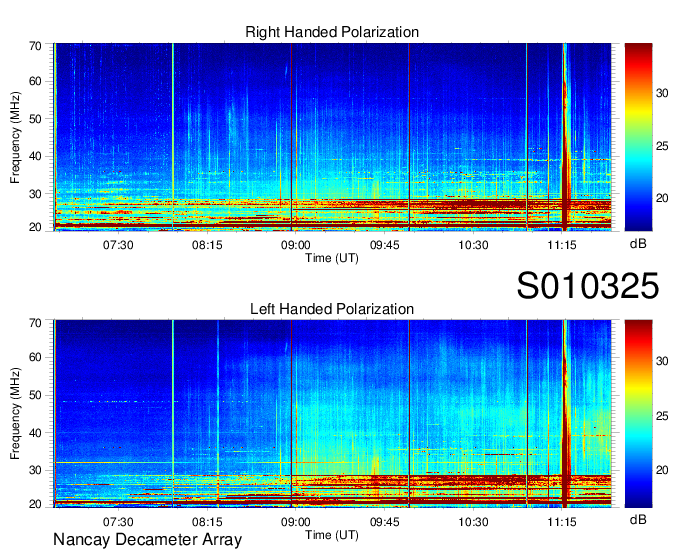Click the 25 value on left-handed color bar scale
Image resolution: width=680 pixels, height=552 pixels.
tap(662, 417)
